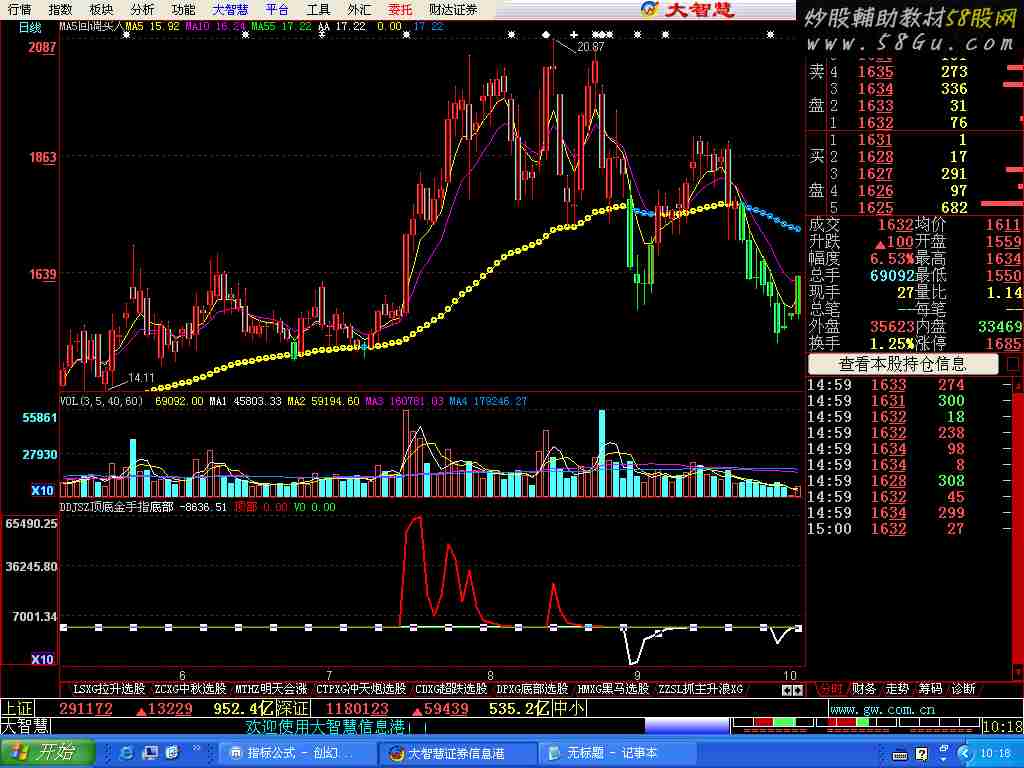Open the www.gw.com.cn link

(x=882, y=709)
